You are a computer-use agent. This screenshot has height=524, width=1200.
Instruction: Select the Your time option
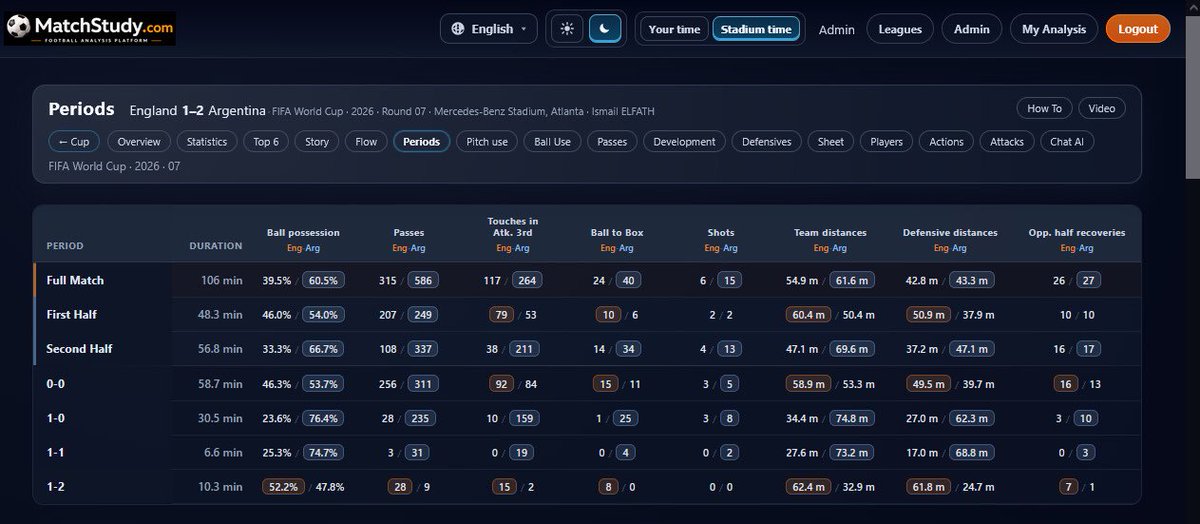(674, 29)
